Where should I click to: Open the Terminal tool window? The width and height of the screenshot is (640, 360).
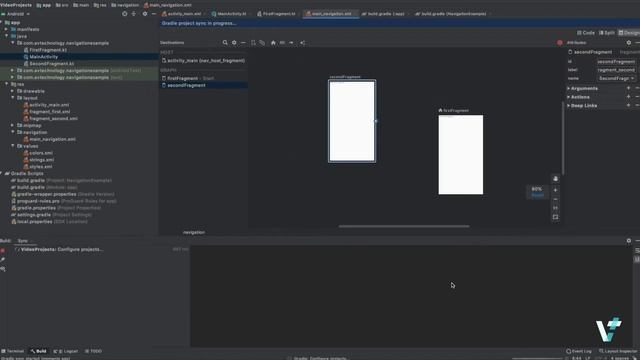pyautogui.click(x=13, y=351)
